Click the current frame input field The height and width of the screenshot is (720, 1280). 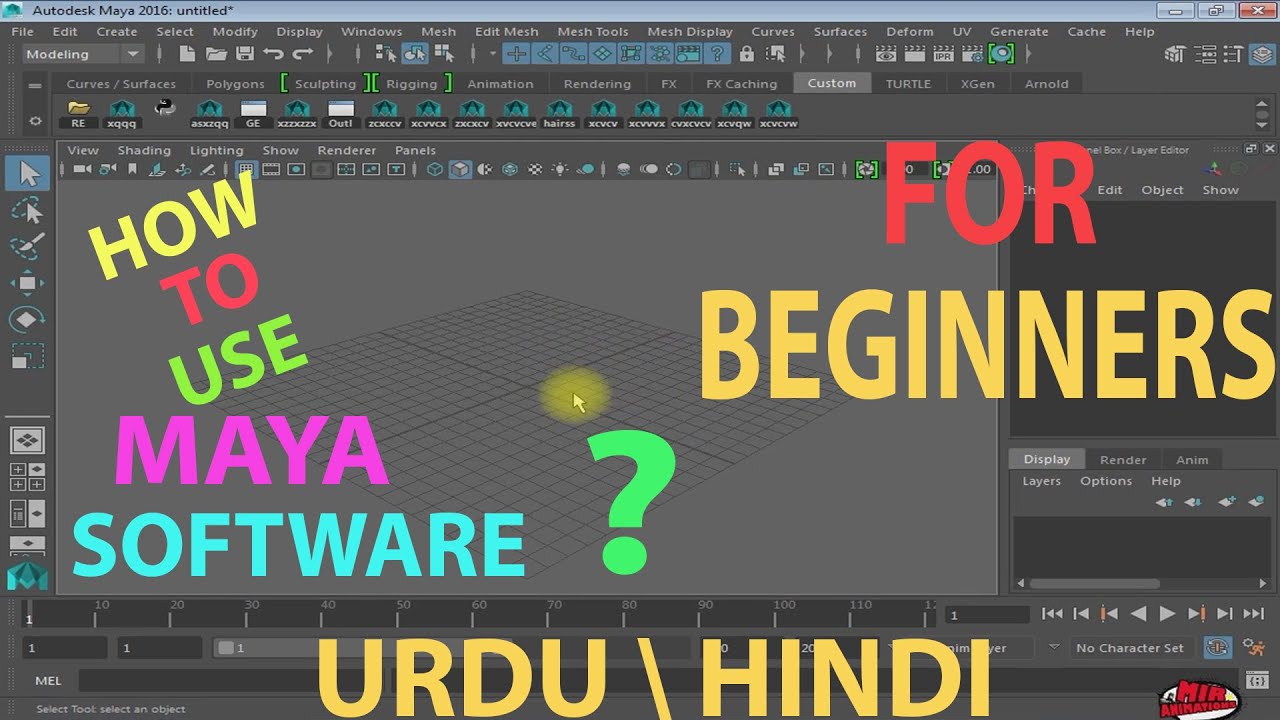coord(988,615)
